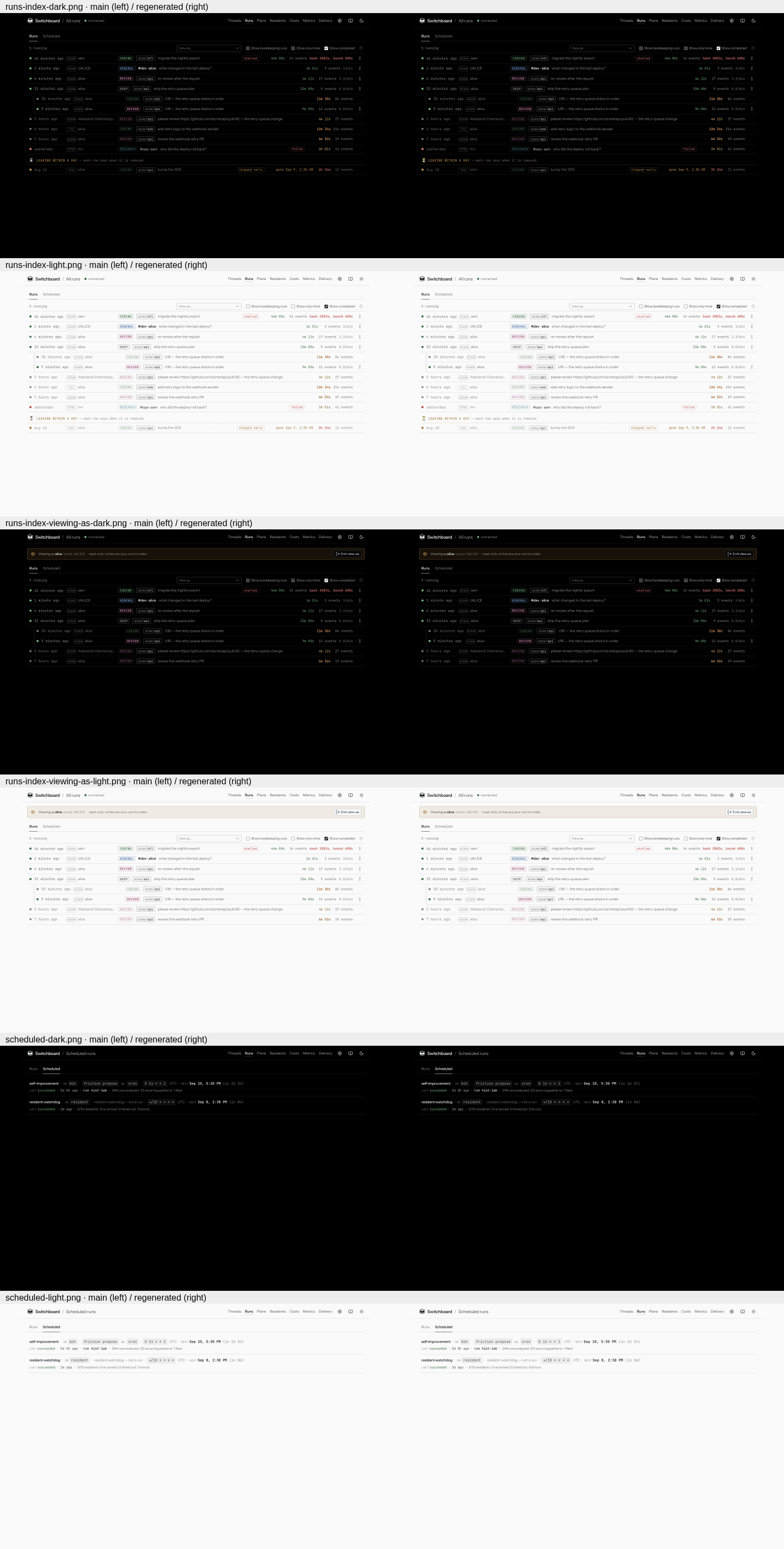
Task: Click eye icon in viewing-as-light regenerated banner
Action: (425, 812)
